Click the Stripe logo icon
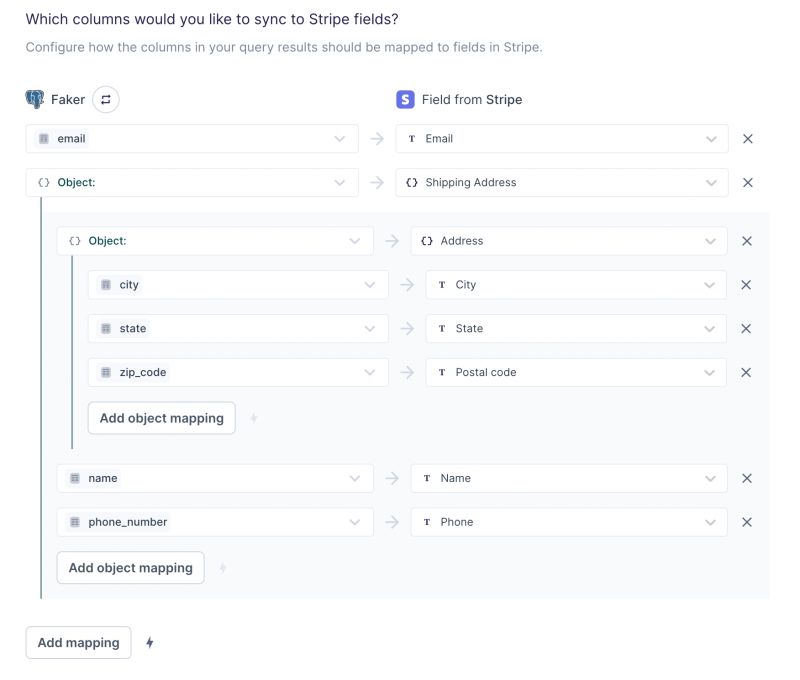Screen dimensions: 800x680 pos(405,99)
